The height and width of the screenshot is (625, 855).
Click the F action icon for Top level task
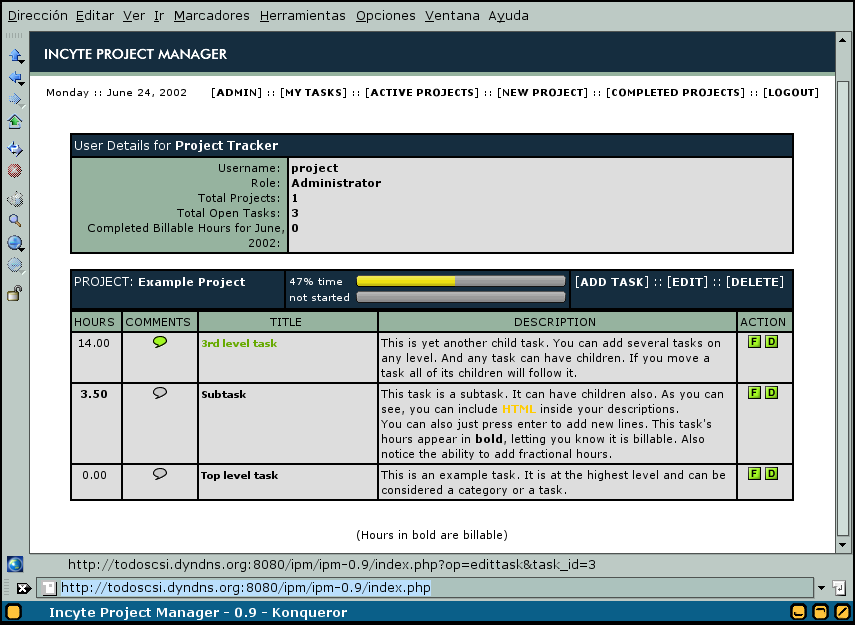754,473
